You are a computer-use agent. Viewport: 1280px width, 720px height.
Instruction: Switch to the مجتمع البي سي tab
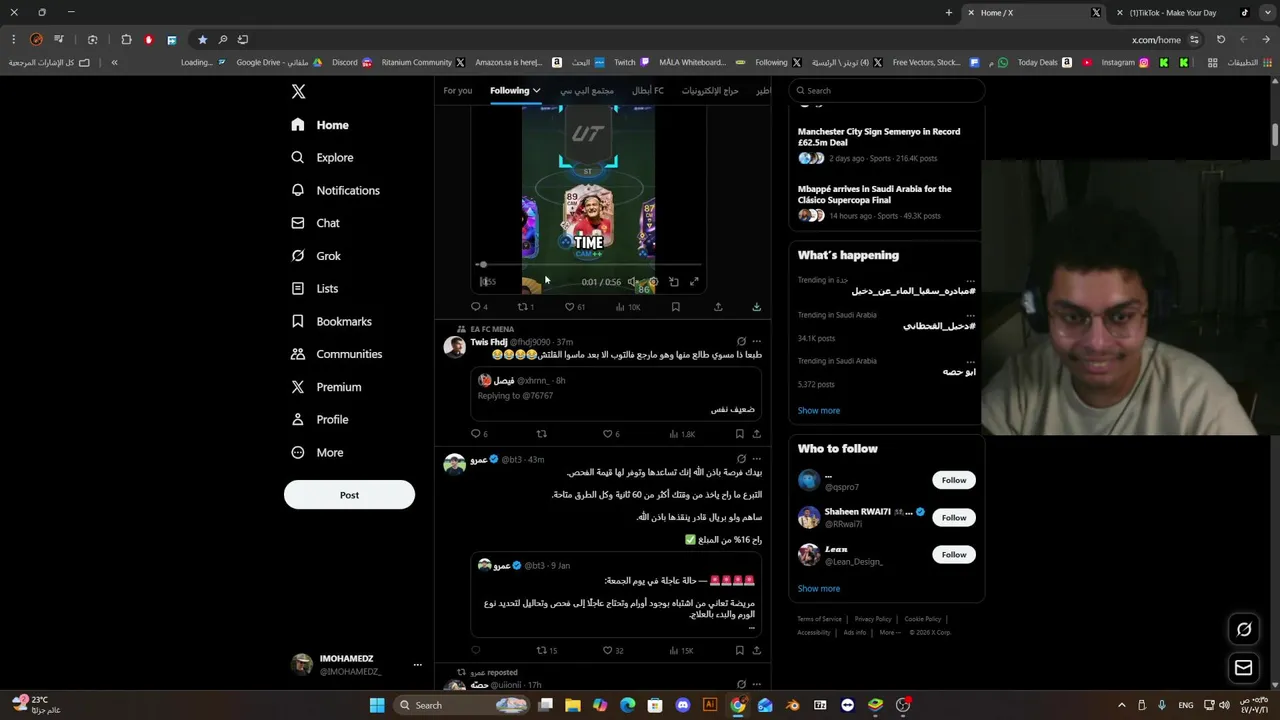click(587, 91)
